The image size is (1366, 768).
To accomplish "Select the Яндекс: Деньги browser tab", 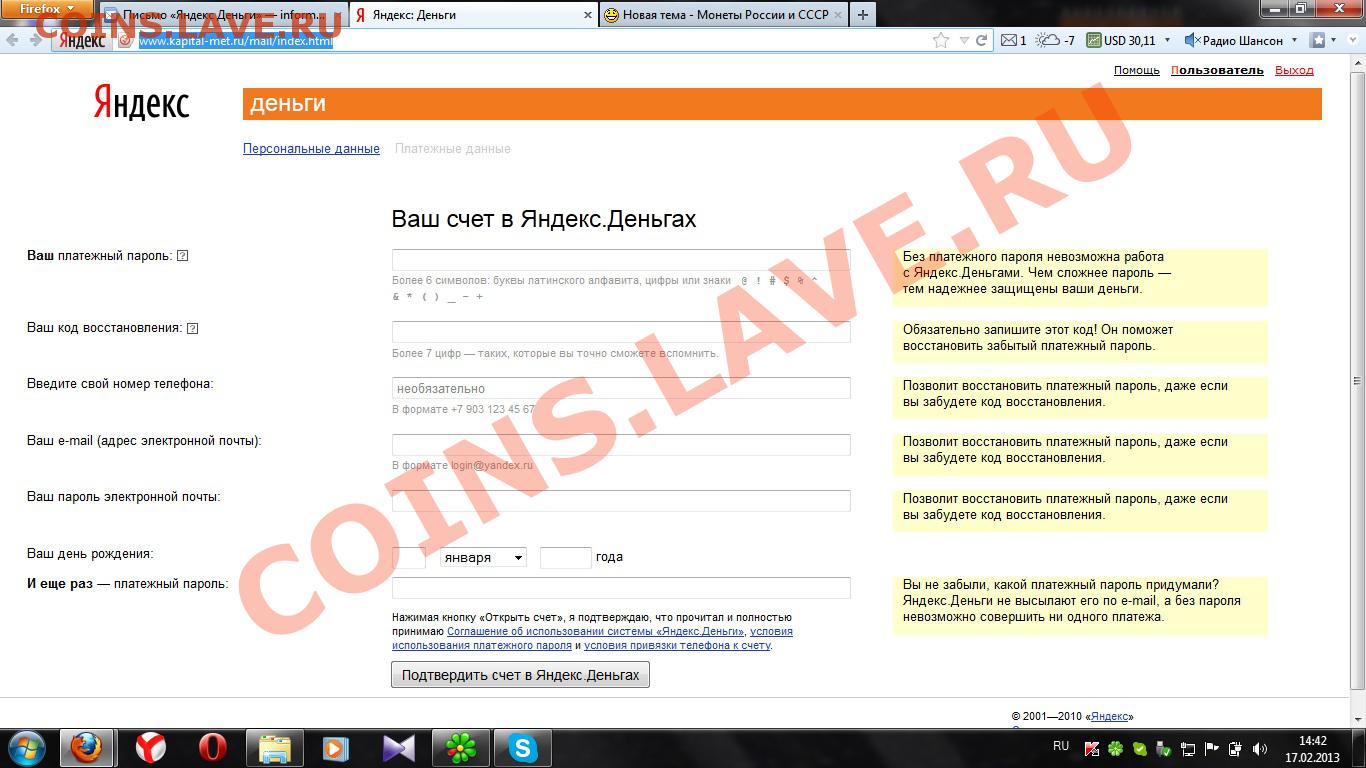I will pos(474,16).
